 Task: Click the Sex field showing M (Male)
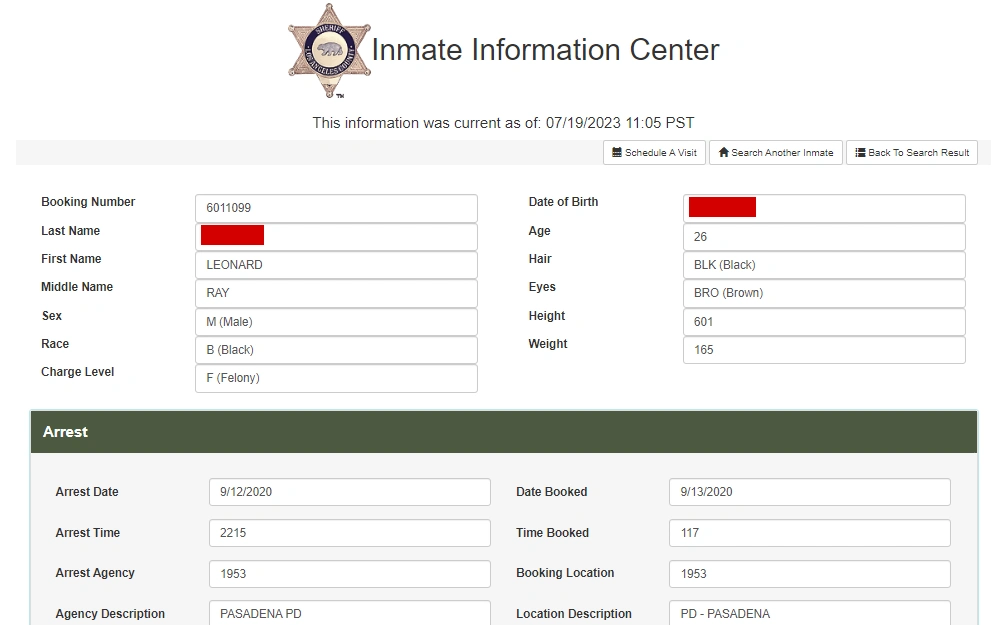pos(336,322)
